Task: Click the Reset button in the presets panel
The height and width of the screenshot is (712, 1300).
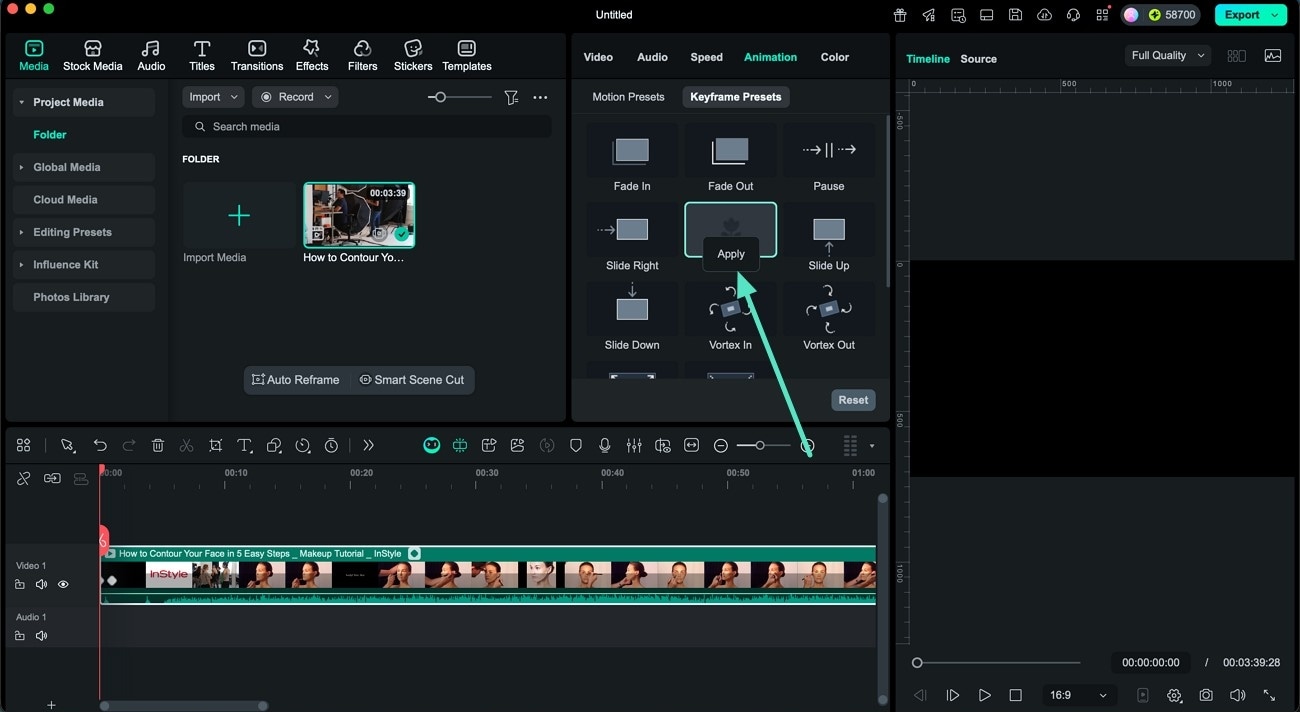Action: (x=852, y=399)
